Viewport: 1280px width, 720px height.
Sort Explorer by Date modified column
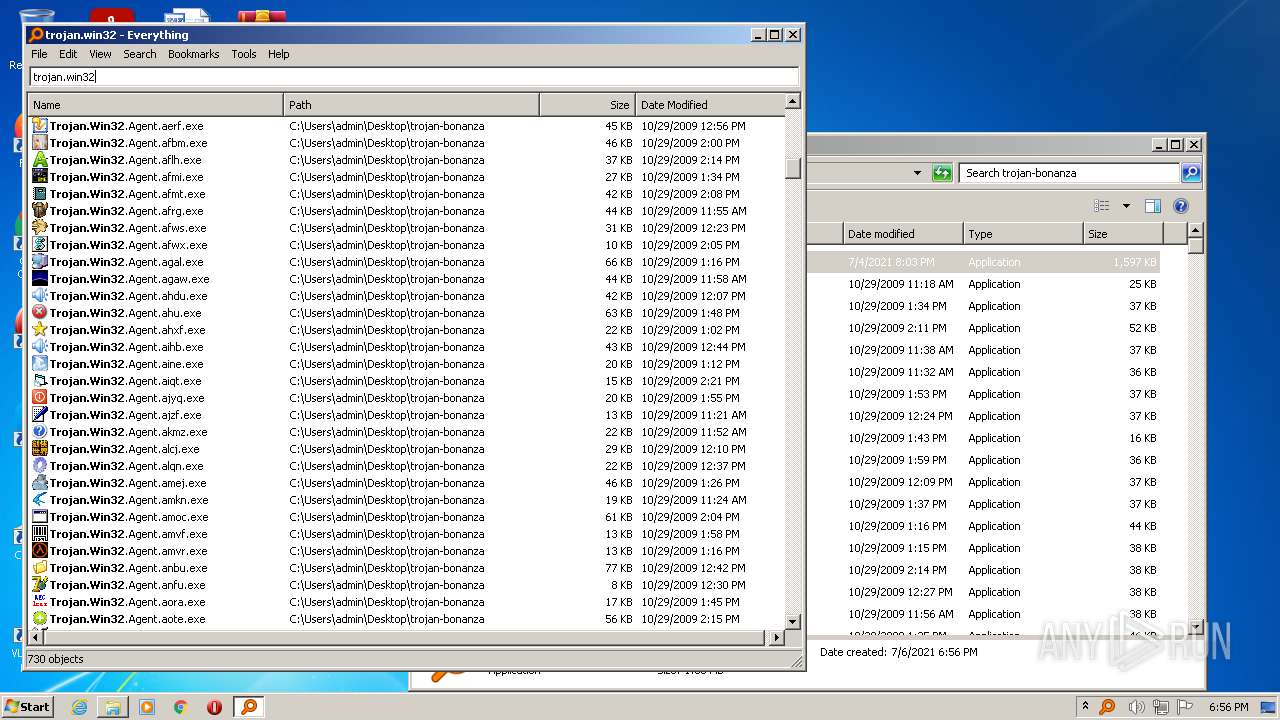(903, 234)
